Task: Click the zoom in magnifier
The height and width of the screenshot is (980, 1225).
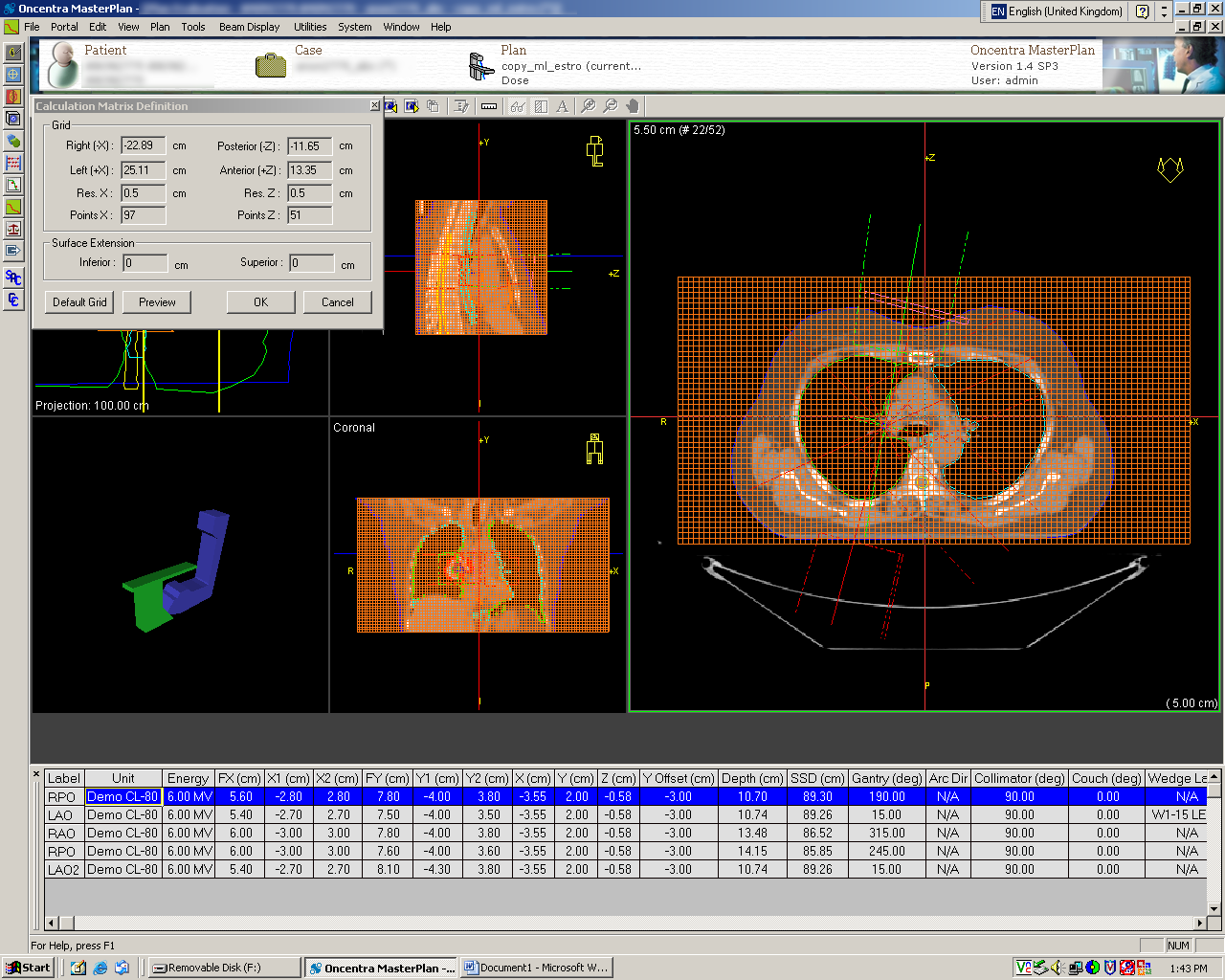Action: point(589,106)
